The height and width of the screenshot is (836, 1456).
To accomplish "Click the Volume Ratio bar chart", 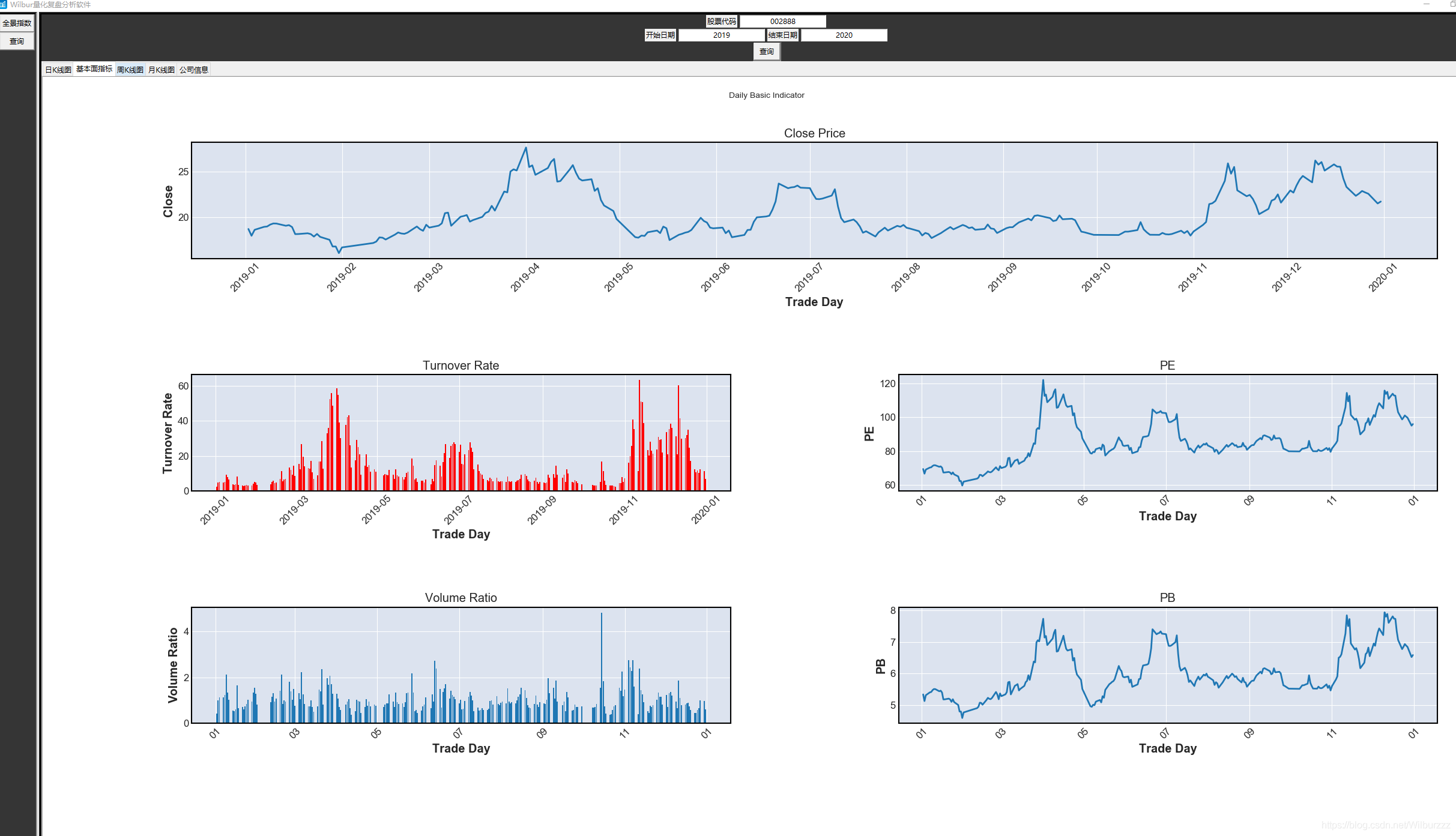I will coord(461,665).
